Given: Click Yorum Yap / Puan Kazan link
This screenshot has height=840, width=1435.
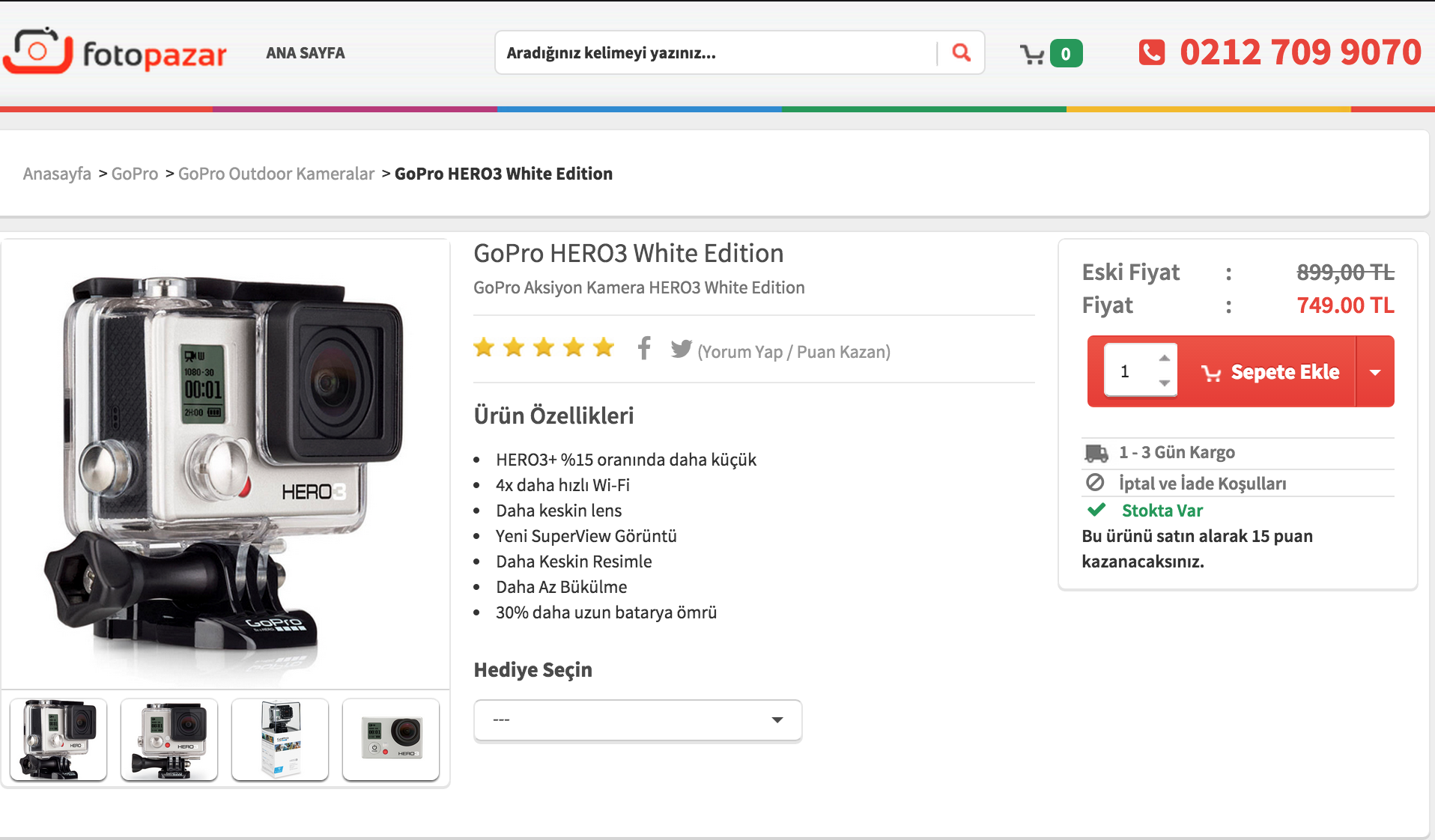Looking at the screenshot, I should [794, 352].
